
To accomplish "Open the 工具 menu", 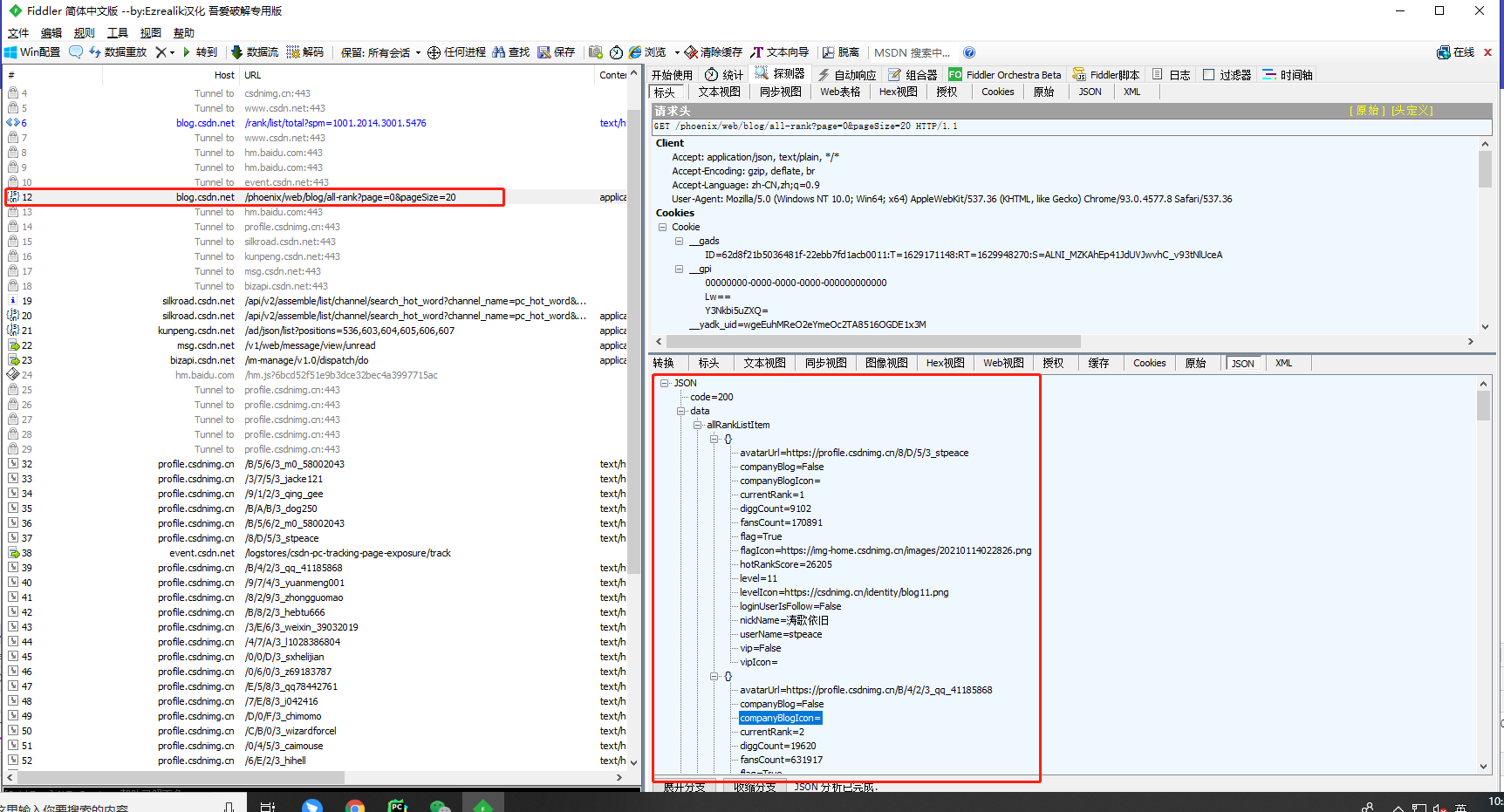I will click(x=118, y=33).
